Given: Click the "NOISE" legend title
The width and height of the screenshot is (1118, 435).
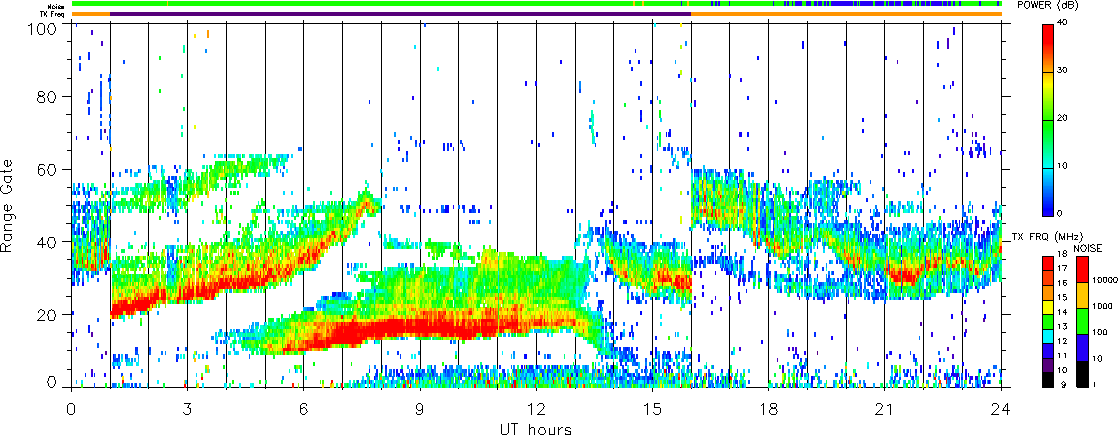Looking at the screenshot, I should [1087, 248].
